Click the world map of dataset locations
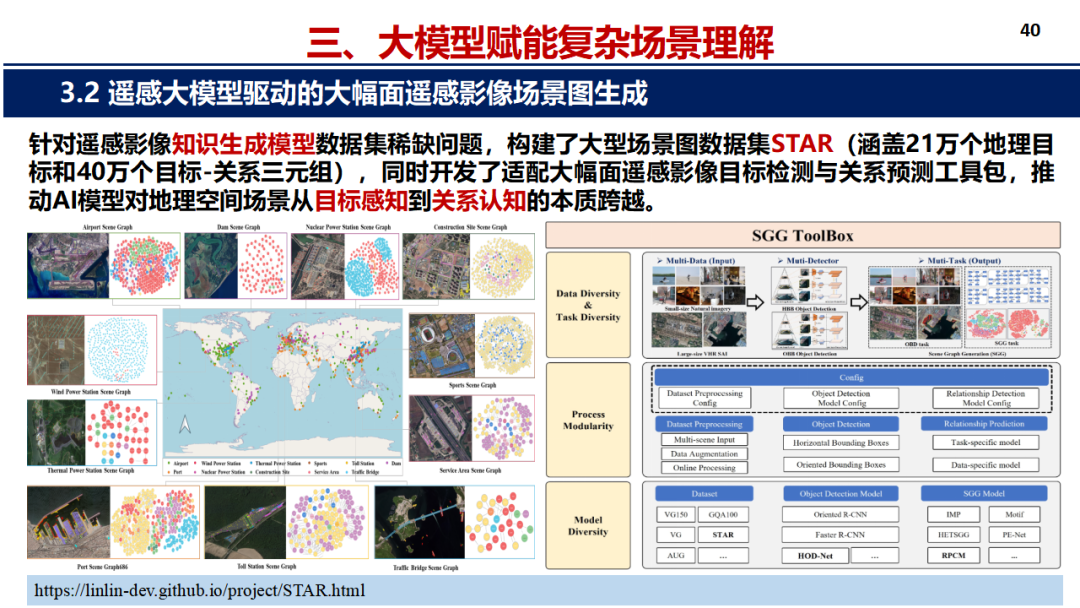Screen dimensions: 1080x608 [282, 382]
